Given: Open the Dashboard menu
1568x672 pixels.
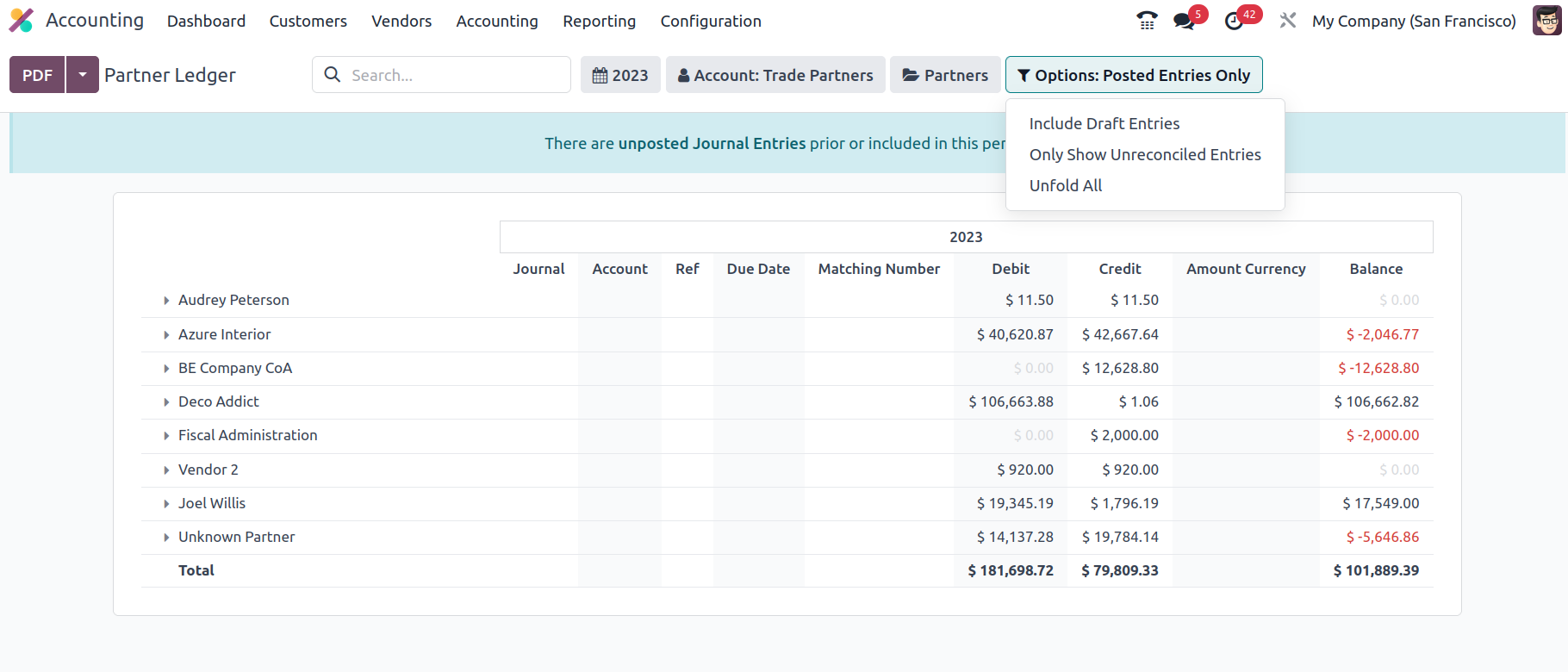Looking at the screenshot, I should point(206,21).
